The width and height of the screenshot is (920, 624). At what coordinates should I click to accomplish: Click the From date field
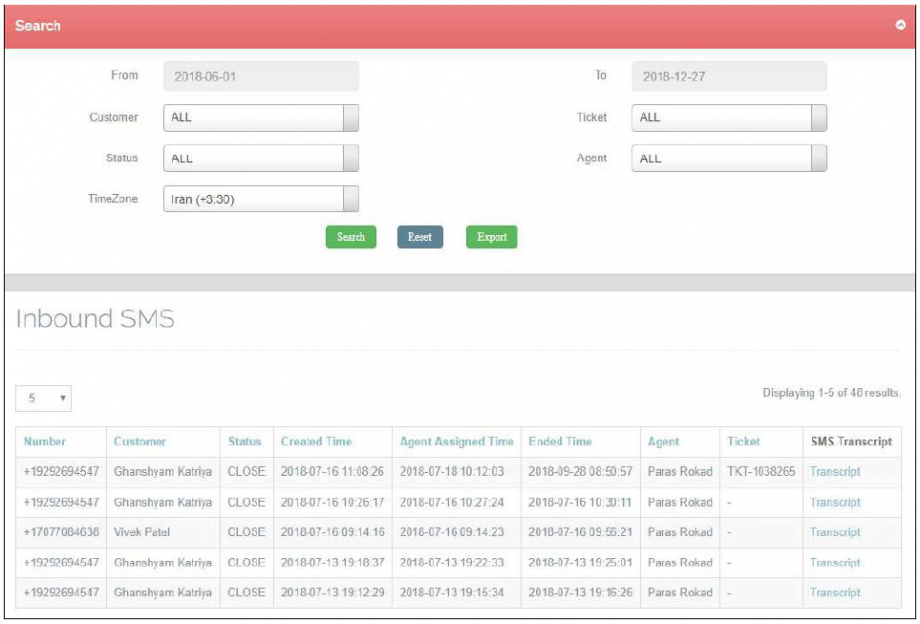pyautogui.click(x=260, y=76)
